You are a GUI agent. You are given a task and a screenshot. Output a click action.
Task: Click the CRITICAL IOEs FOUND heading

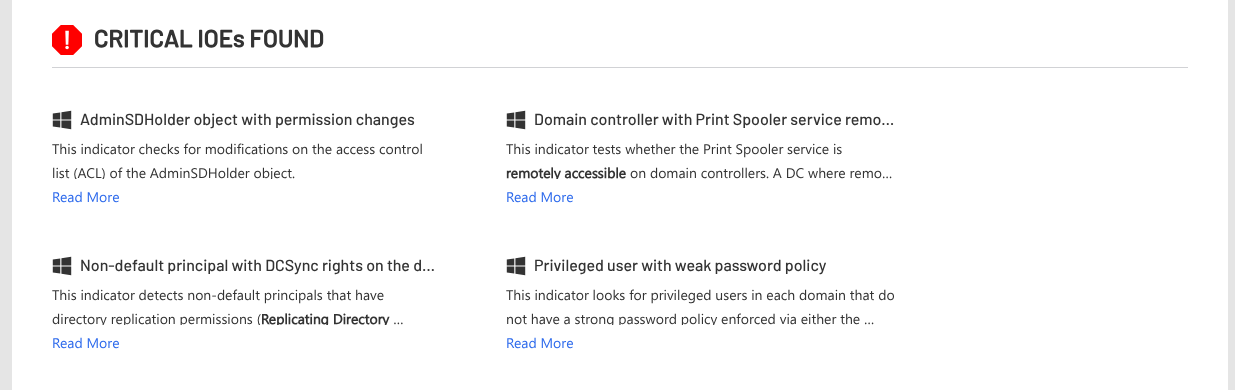point(209,40)
